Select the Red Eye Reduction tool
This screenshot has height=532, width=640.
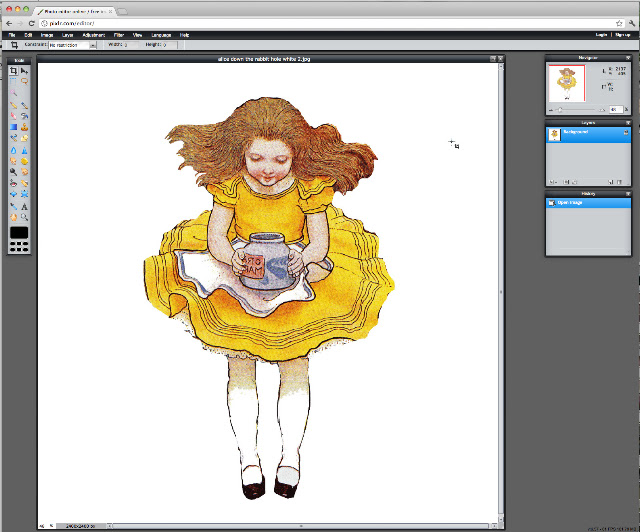[x=13, y=183]
